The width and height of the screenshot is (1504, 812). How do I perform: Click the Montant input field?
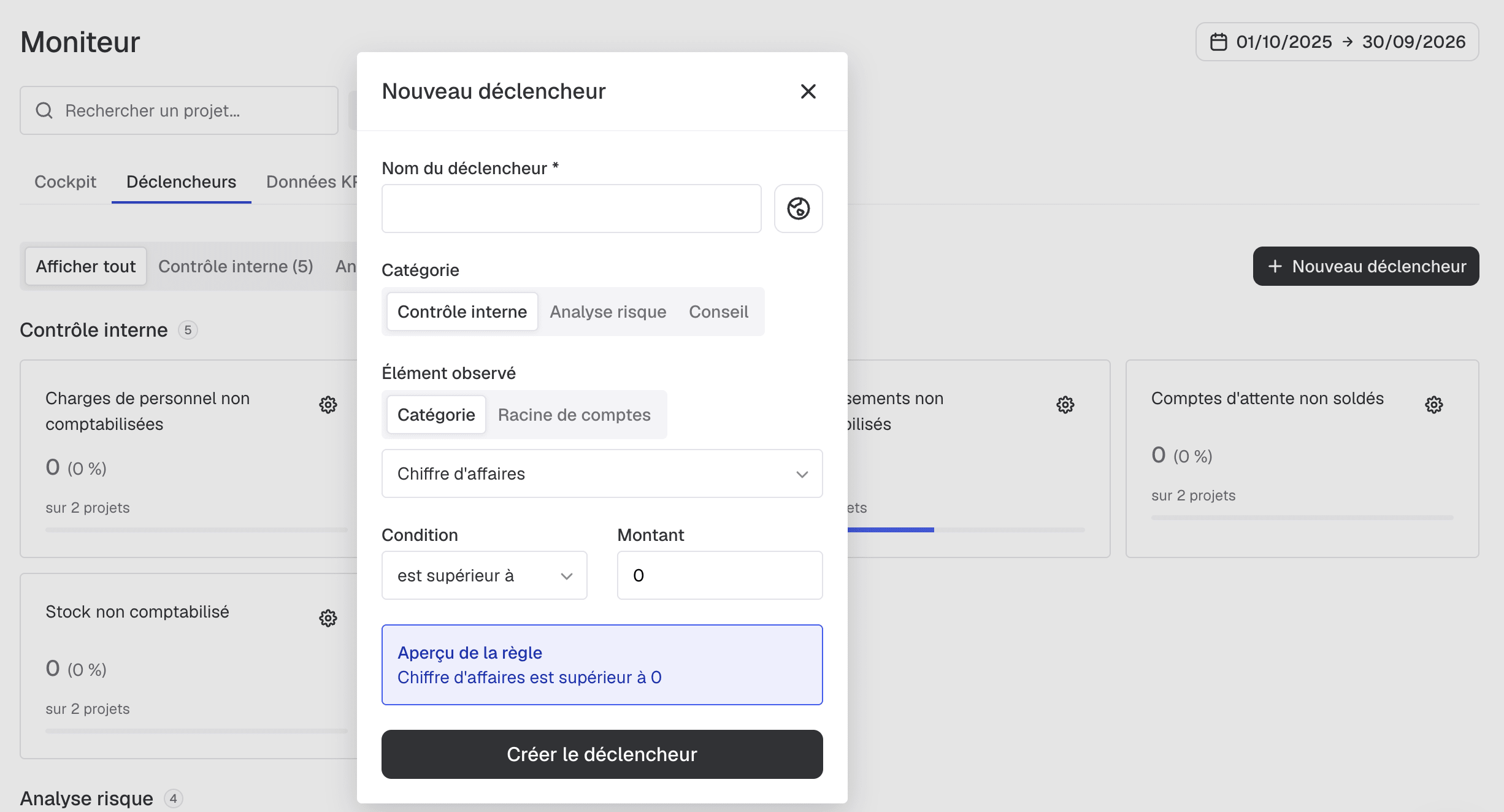[719, 575]
